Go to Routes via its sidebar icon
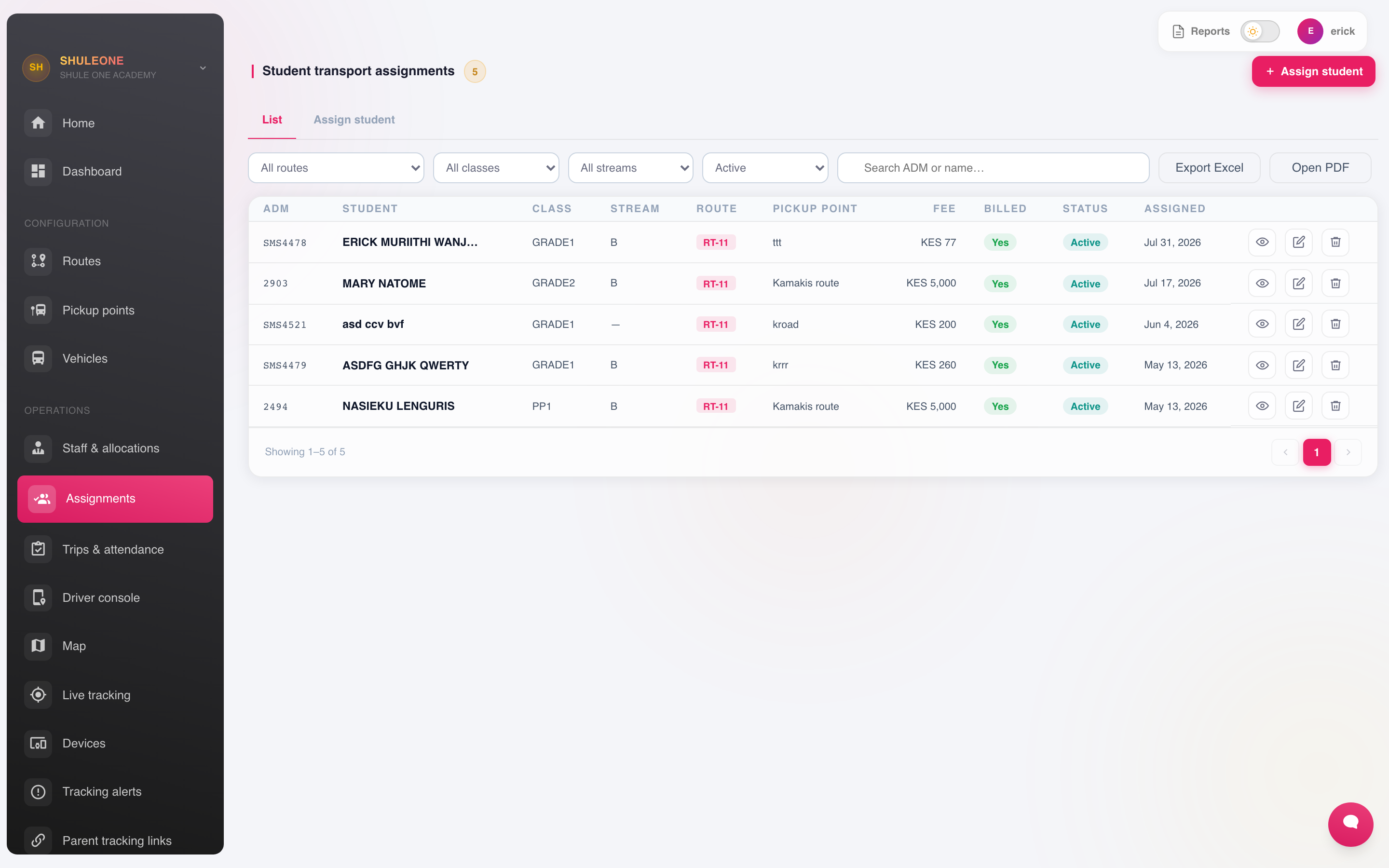Viewport: 1389px width, 868px height. click(x=38, y=261)
